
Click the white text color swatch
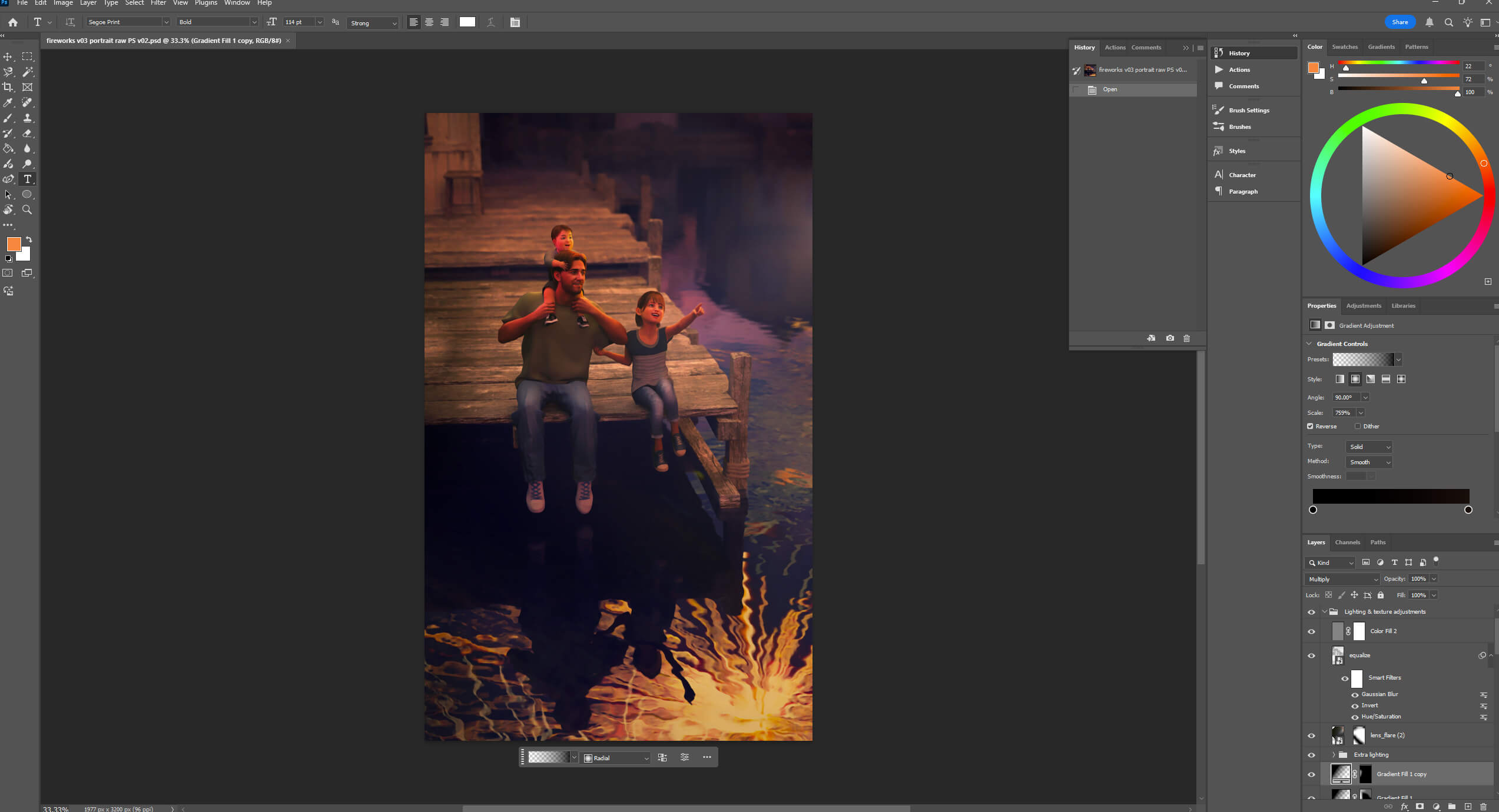[467, 22]
